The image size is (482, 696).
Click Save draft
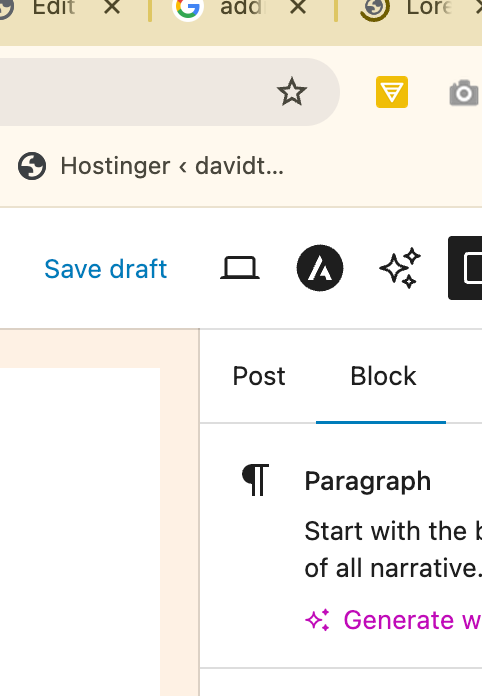point(106,269)
